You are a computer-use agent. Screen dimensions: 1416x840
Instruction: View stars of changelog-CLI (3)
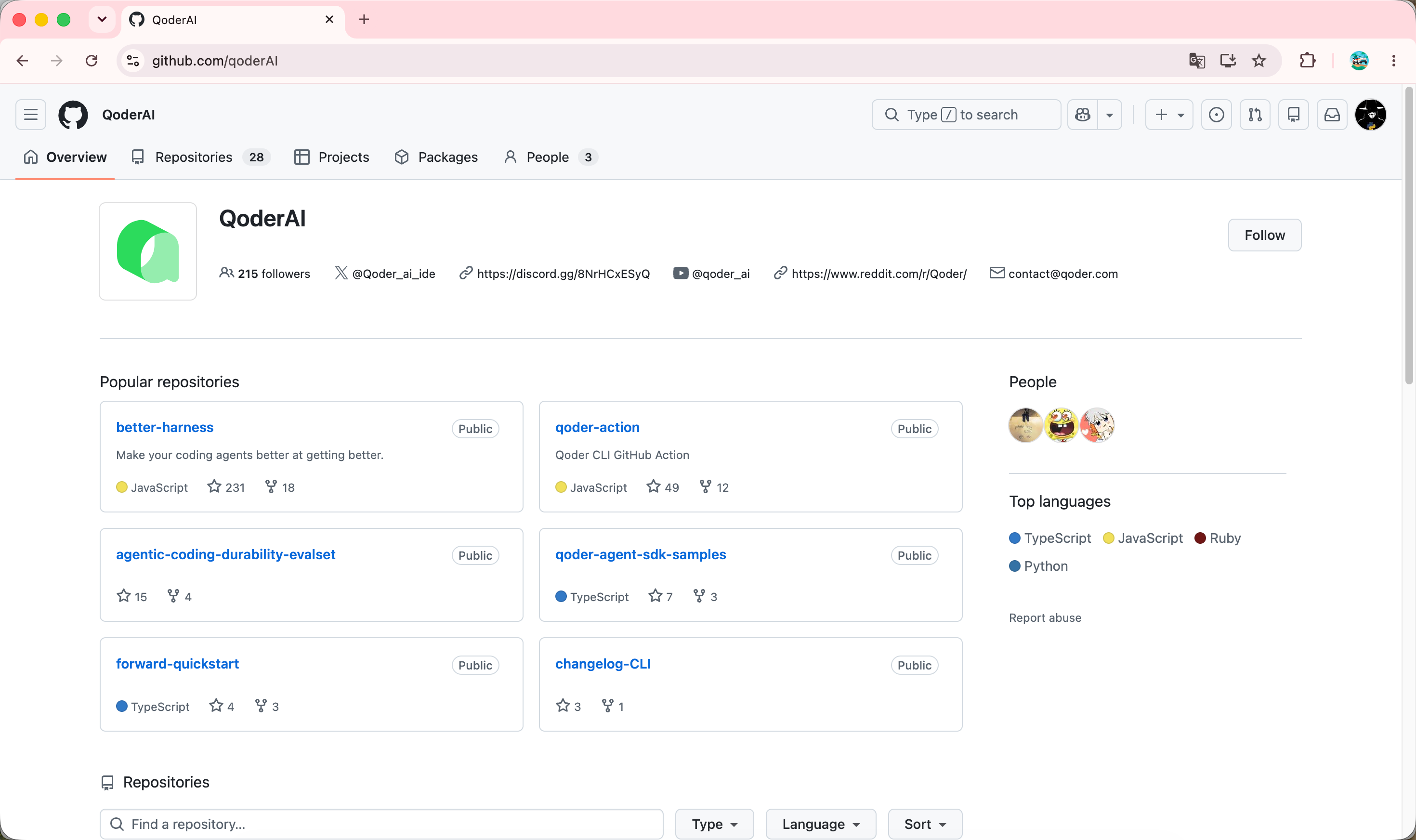[x=568, y=707]
